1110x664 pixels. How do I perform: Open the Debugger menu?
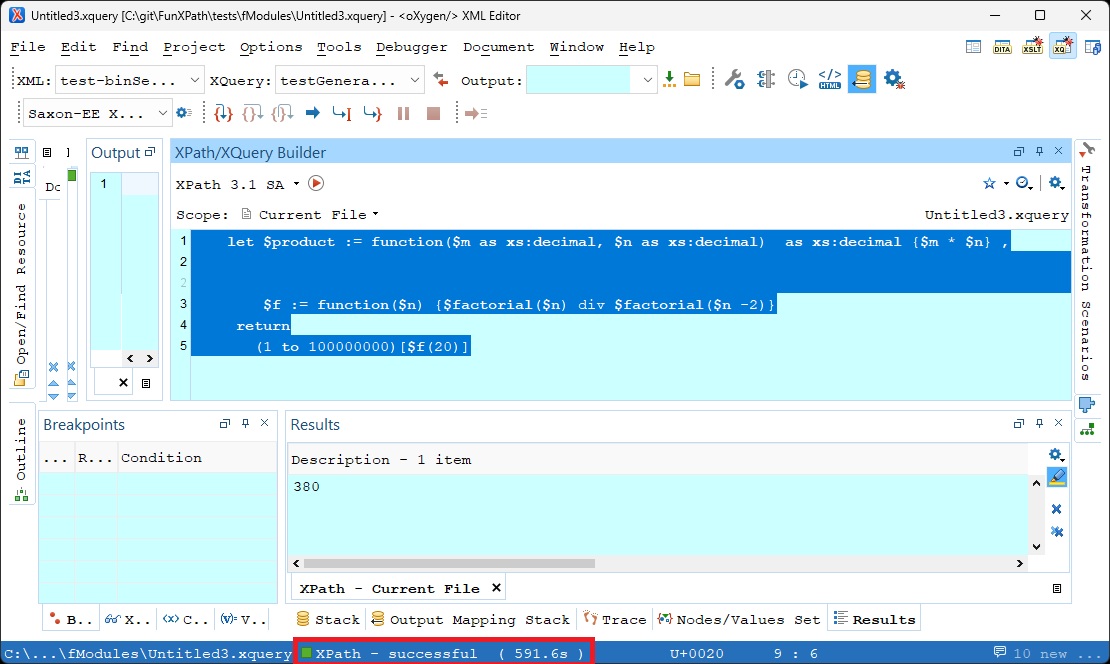pos(411,47)
